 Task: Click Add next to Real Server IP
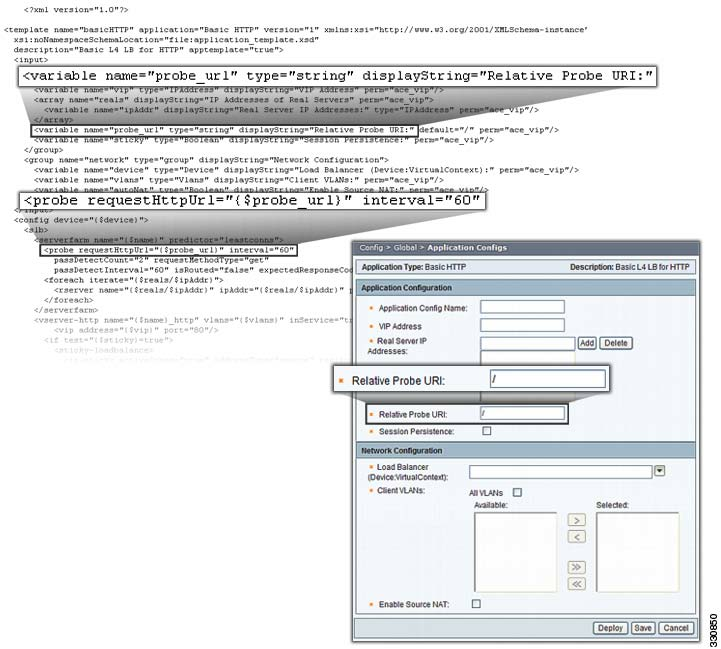click(x=587, y=343)
